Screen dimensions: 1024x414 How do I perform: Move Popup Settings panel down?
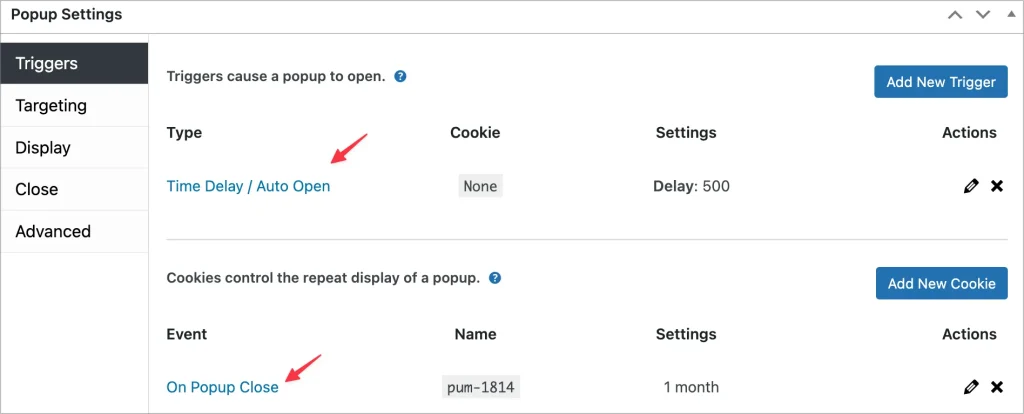[982, 15]
